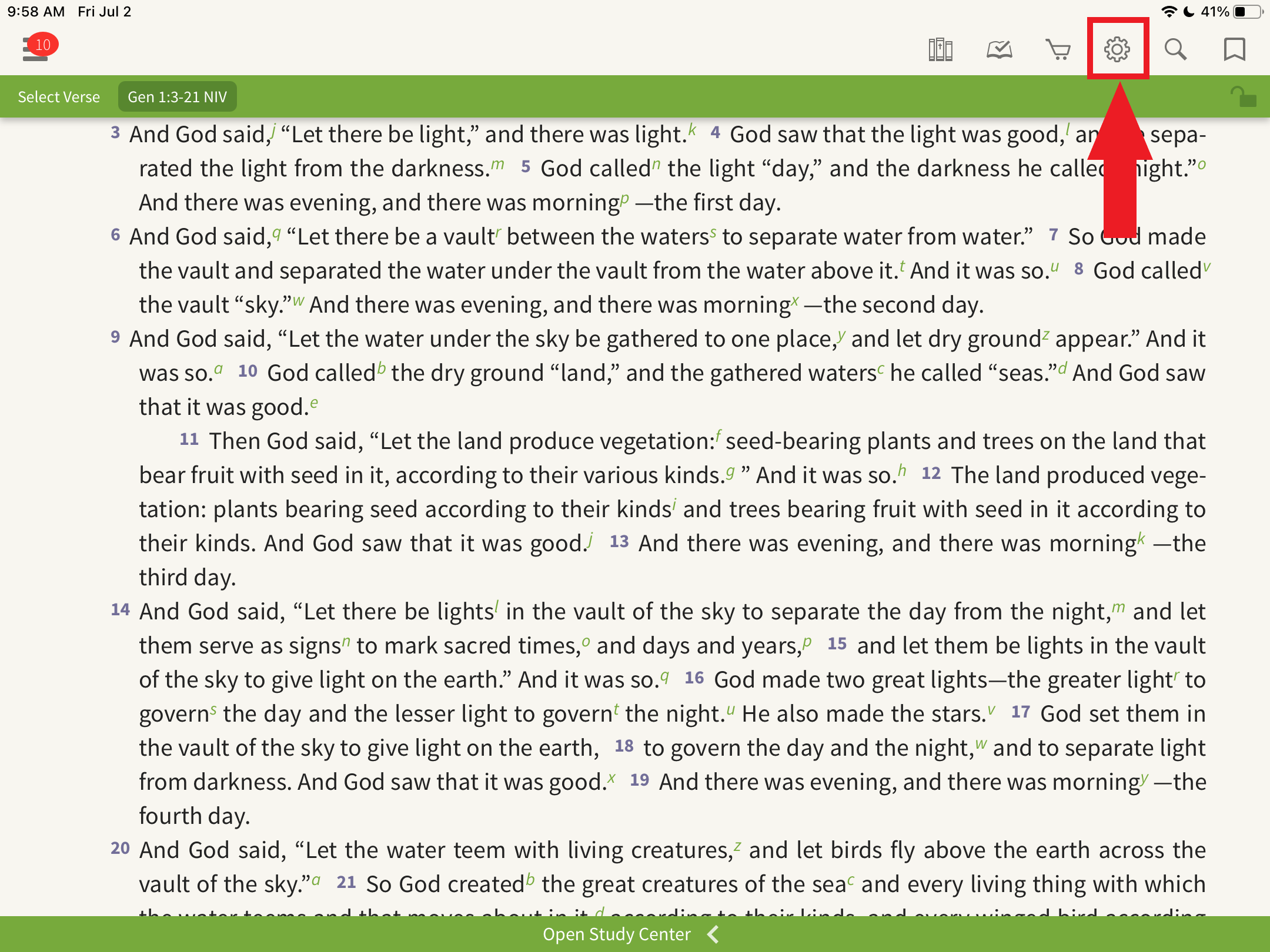Open footnote w after "sky." in verse 8
Screen dimensions: 1270x952
click(299, 301)
